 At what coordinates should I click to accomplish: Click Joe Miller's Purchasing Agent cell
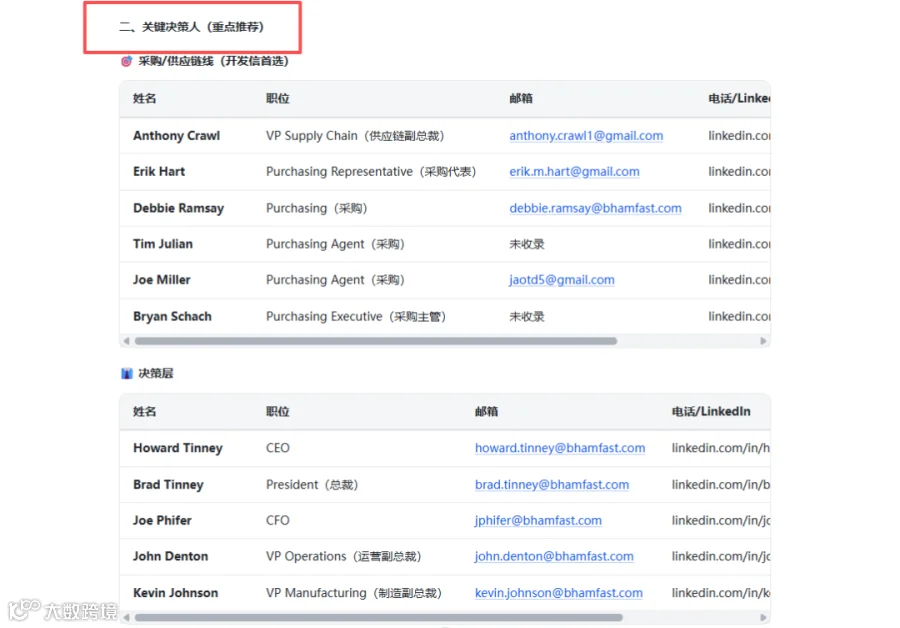[335, 280]
